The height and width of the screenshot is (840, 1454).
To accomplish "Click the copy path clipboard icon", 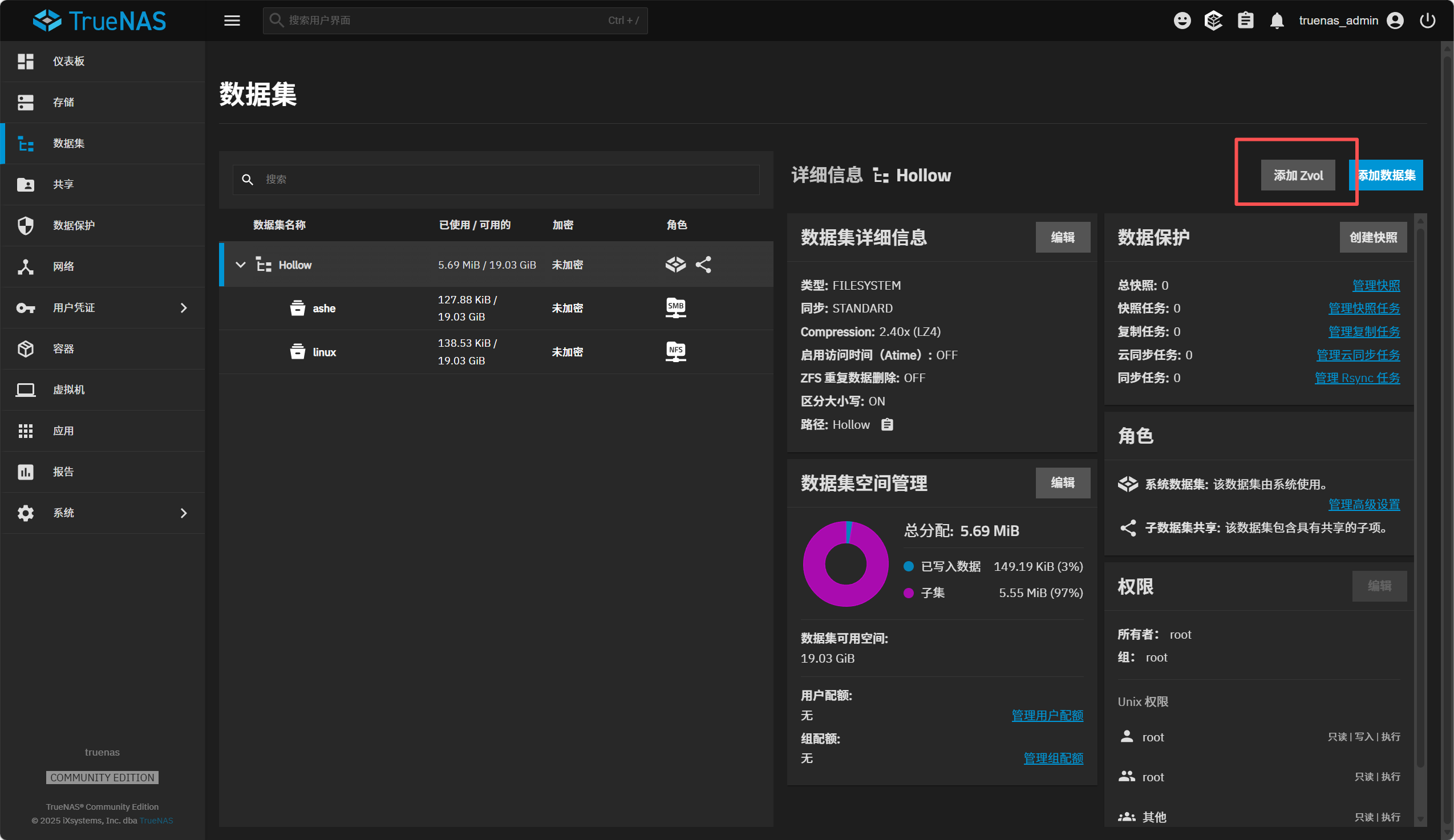I will (887, 425).
